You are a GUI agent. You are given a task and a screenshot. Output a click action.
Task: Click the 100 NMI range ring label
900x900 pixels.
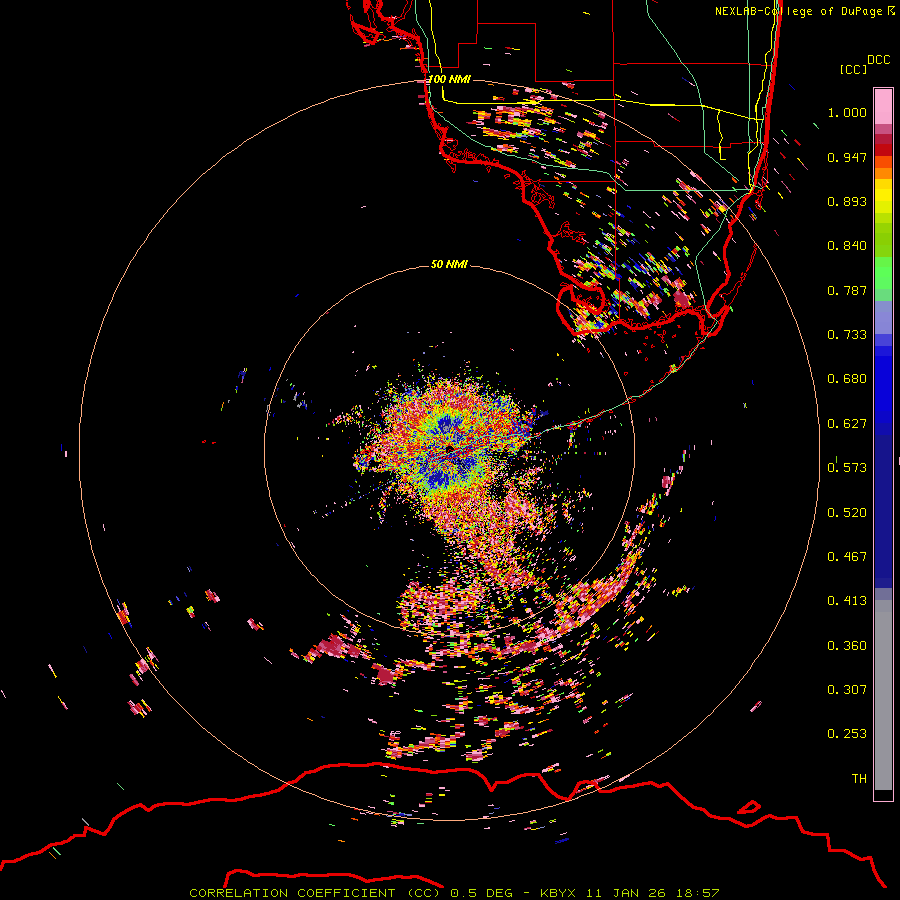click(449, 79)
